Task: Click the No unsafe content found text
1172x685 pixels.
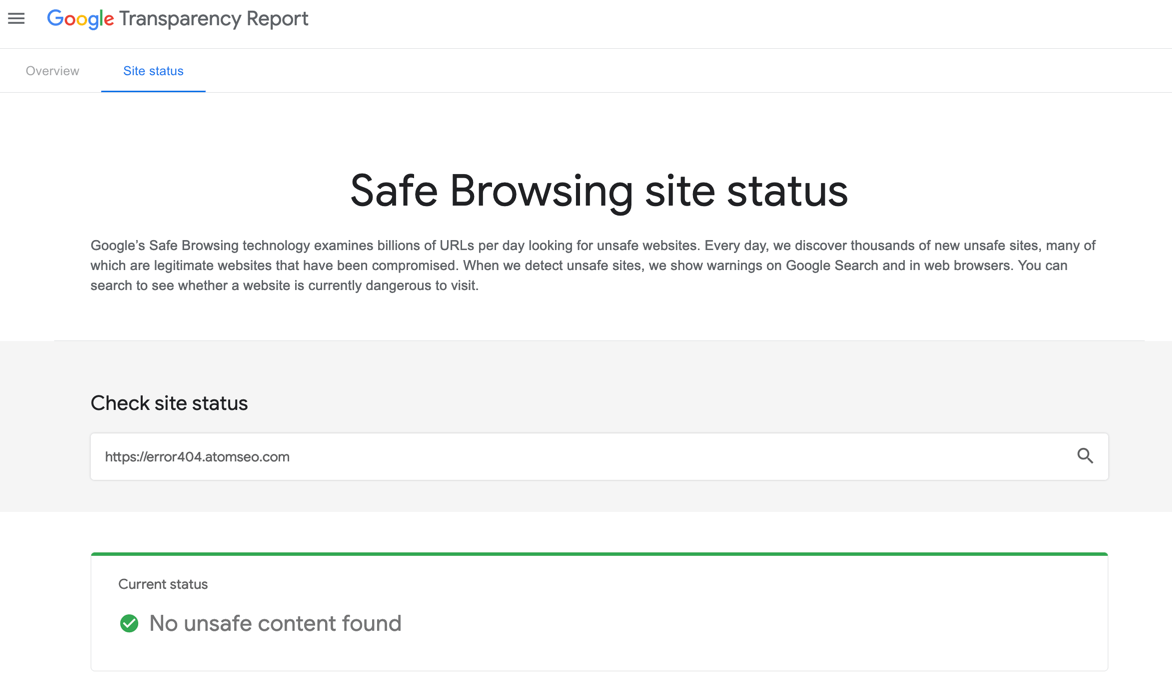Action: [275, 623]
